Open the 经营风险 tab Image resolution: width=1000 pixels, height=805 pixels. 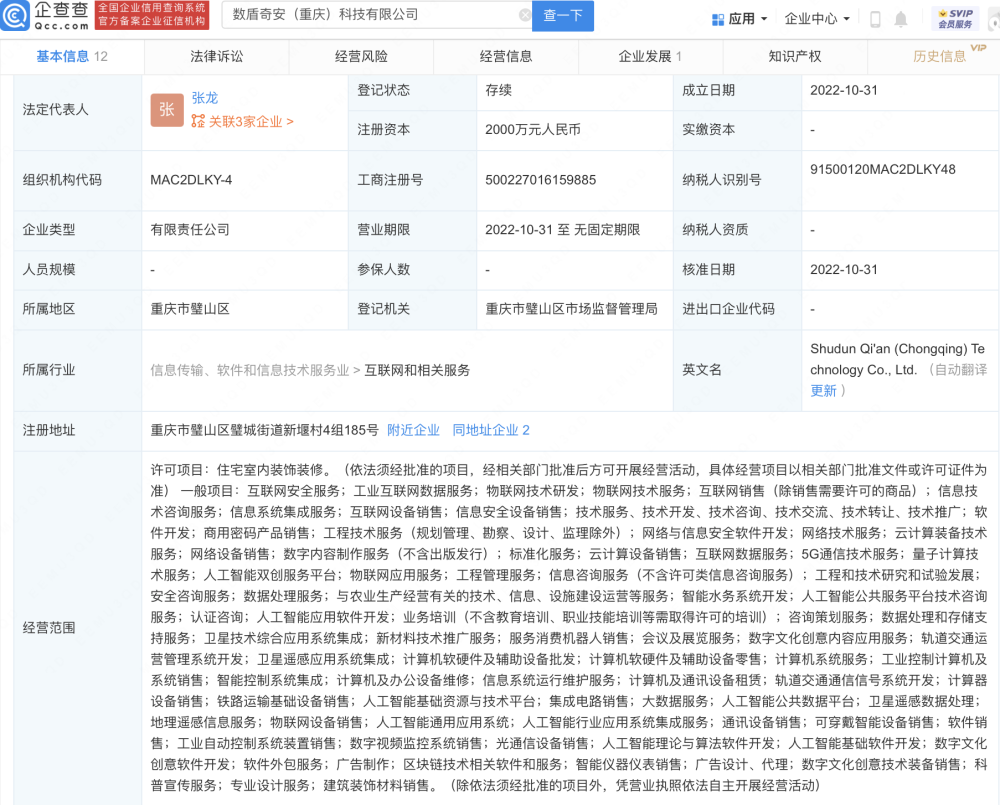point(362,57)
